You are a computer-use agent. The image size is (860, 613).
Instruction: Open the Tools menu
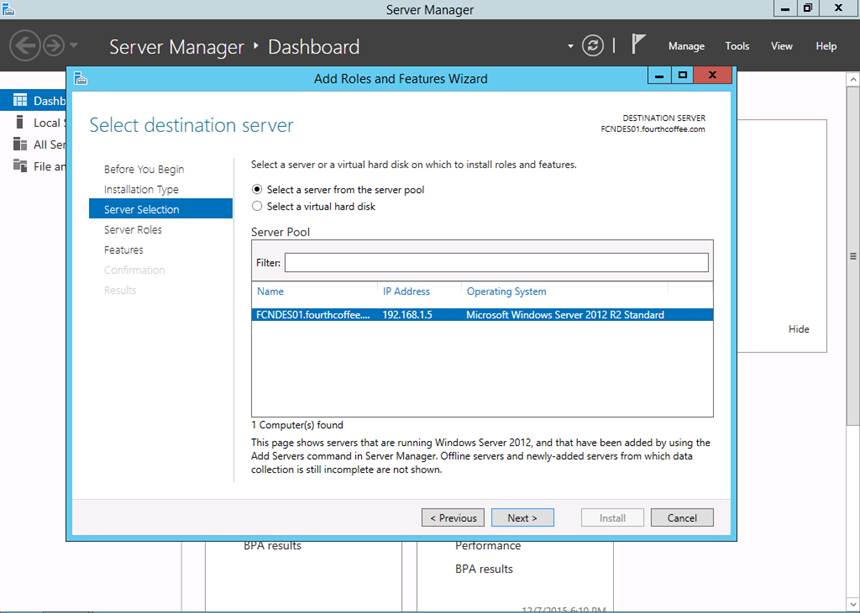tap(737, 46)
